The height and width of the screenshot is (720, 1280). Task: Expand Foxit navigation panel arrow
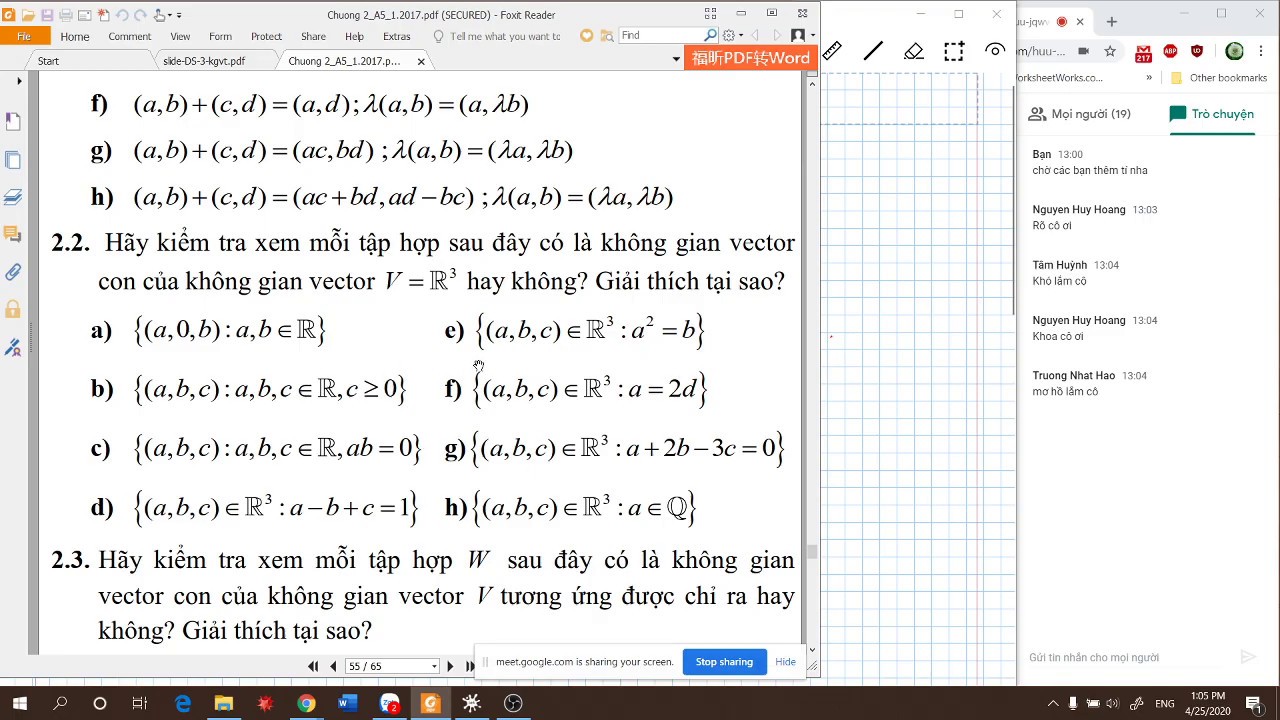pos(19,81)
